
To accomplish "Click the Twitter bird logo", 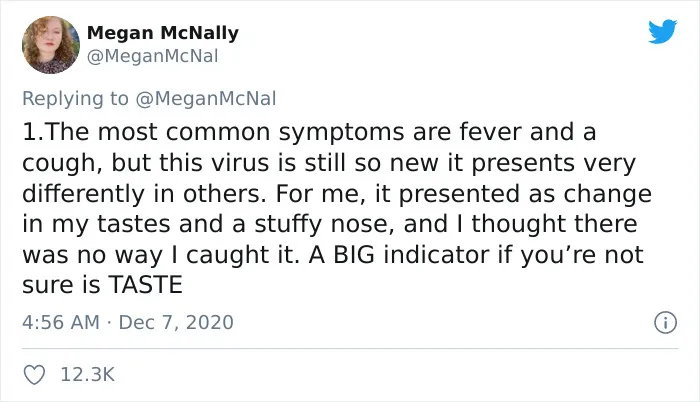I will [x=662, y=31].
